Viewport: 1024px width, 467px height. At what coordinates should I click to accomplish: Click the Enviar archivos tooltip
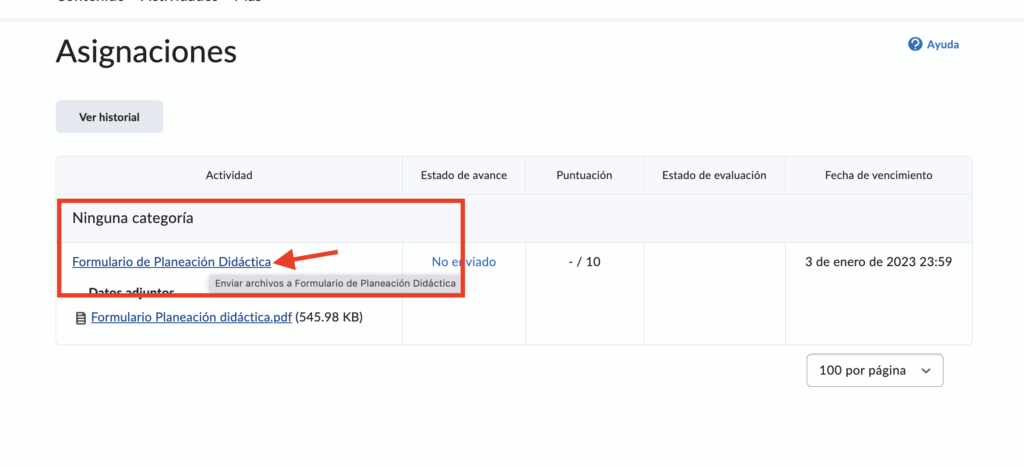335,284
